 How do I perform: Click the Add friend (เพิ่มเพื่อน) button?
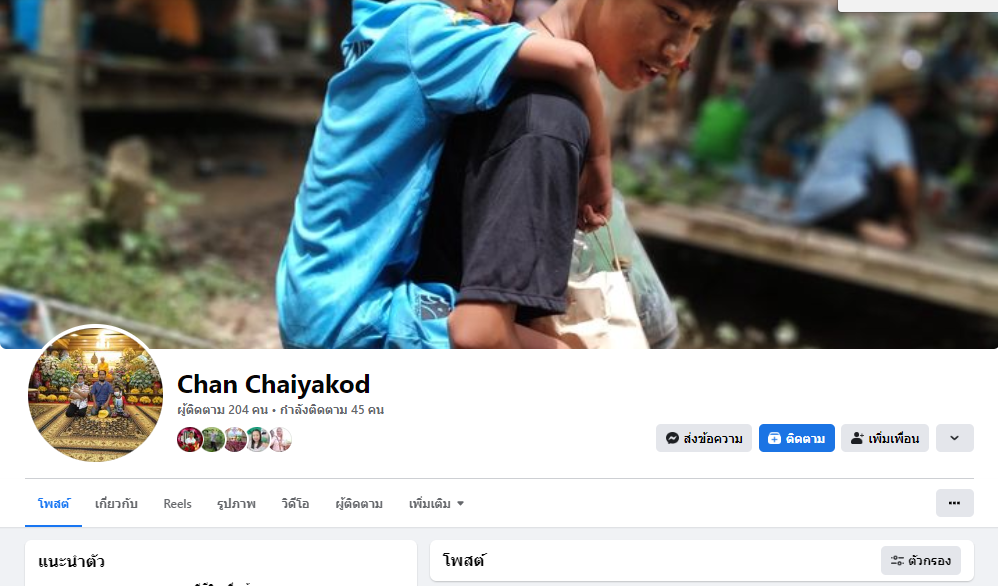pyautogui.click(x=885, y=438)
